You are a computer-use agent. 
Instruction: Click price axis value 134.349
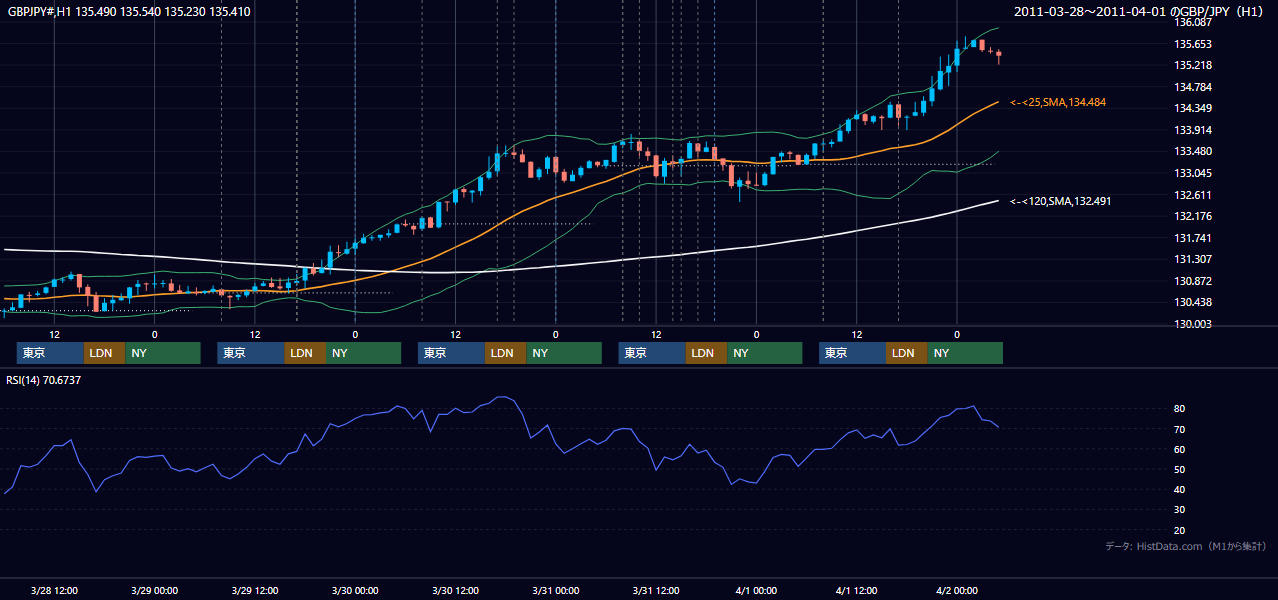(1193, 108)
